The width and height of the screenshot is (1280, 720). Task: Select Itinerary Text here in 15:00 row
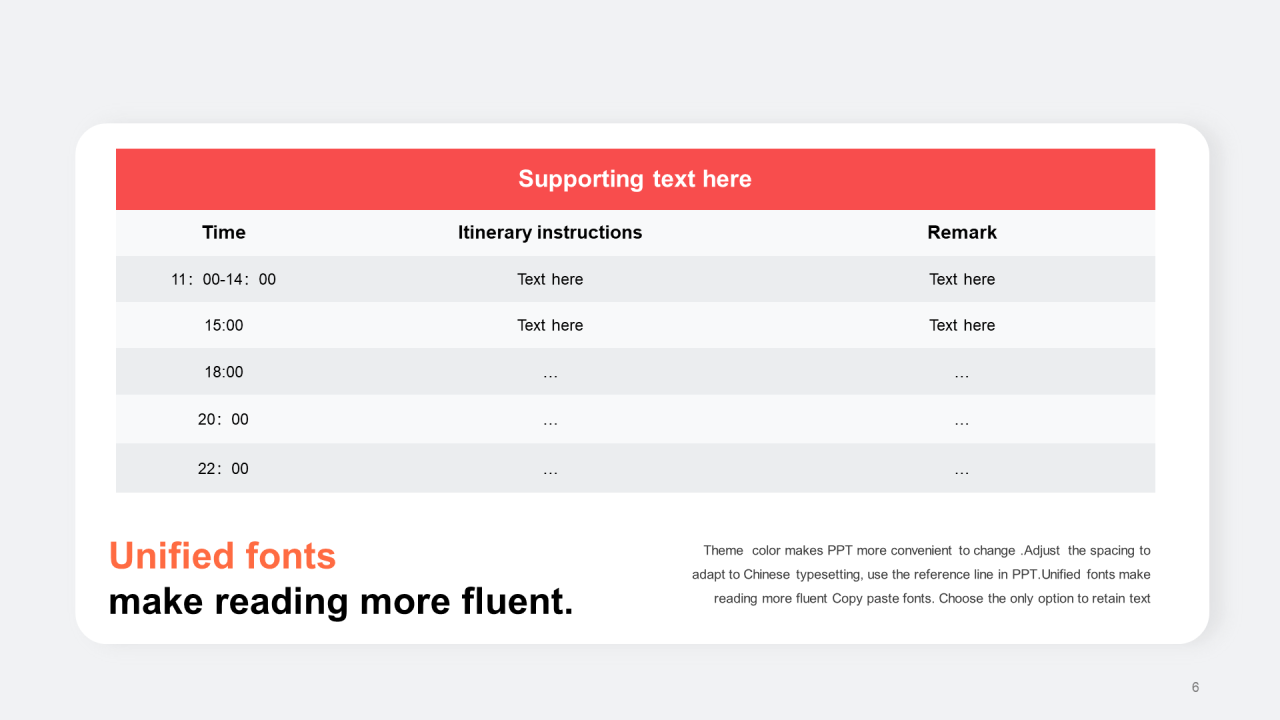pos(550,325)
